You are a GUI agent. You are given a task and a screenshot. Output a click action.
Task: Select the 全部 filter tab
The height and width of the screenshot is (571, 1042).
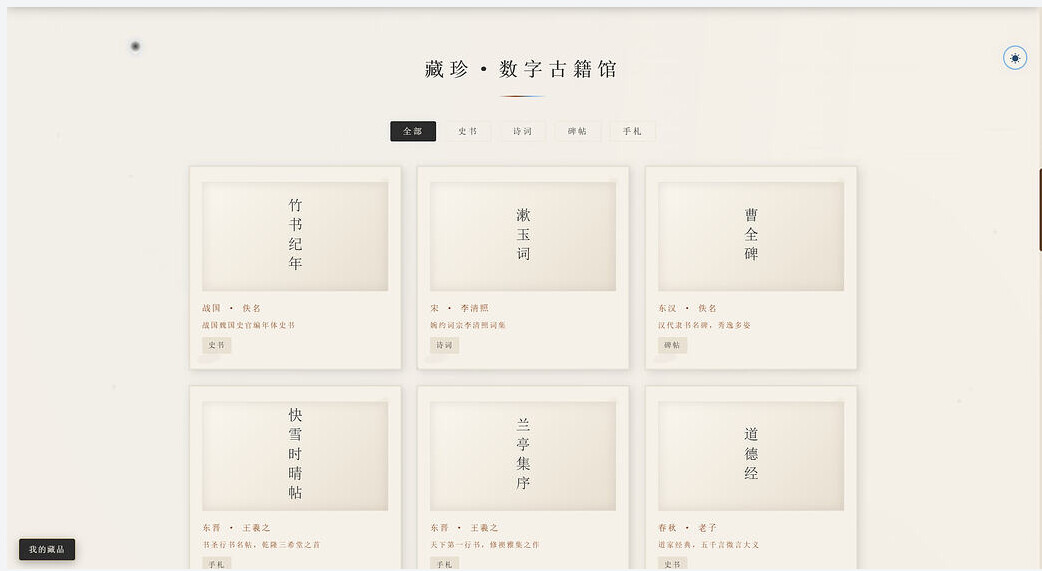(x=413, y=131)
